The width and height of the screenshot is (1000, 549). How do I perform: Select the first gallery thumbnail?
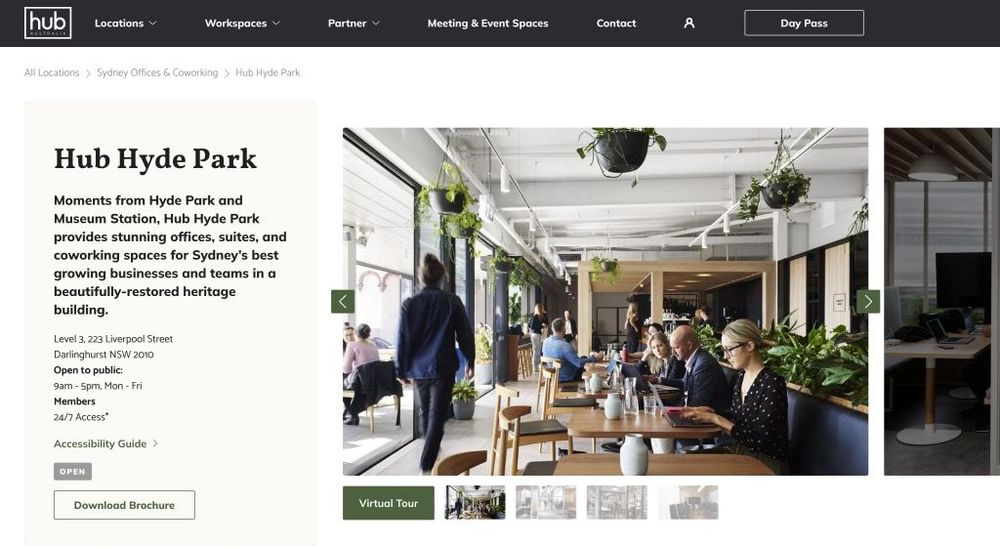(475, 502)
